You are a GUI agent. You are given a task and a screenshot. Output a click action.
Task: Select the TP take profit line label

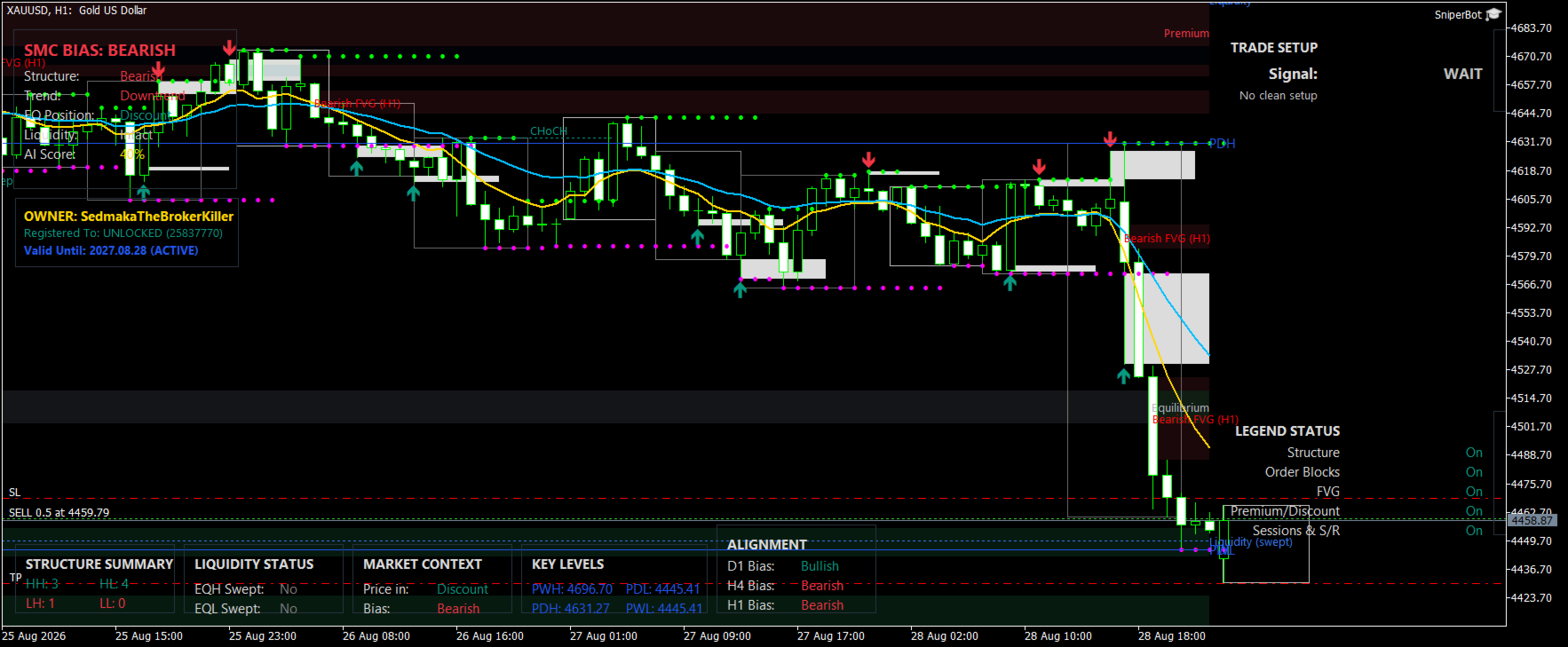pyautogui.click(x=15, y=578)
